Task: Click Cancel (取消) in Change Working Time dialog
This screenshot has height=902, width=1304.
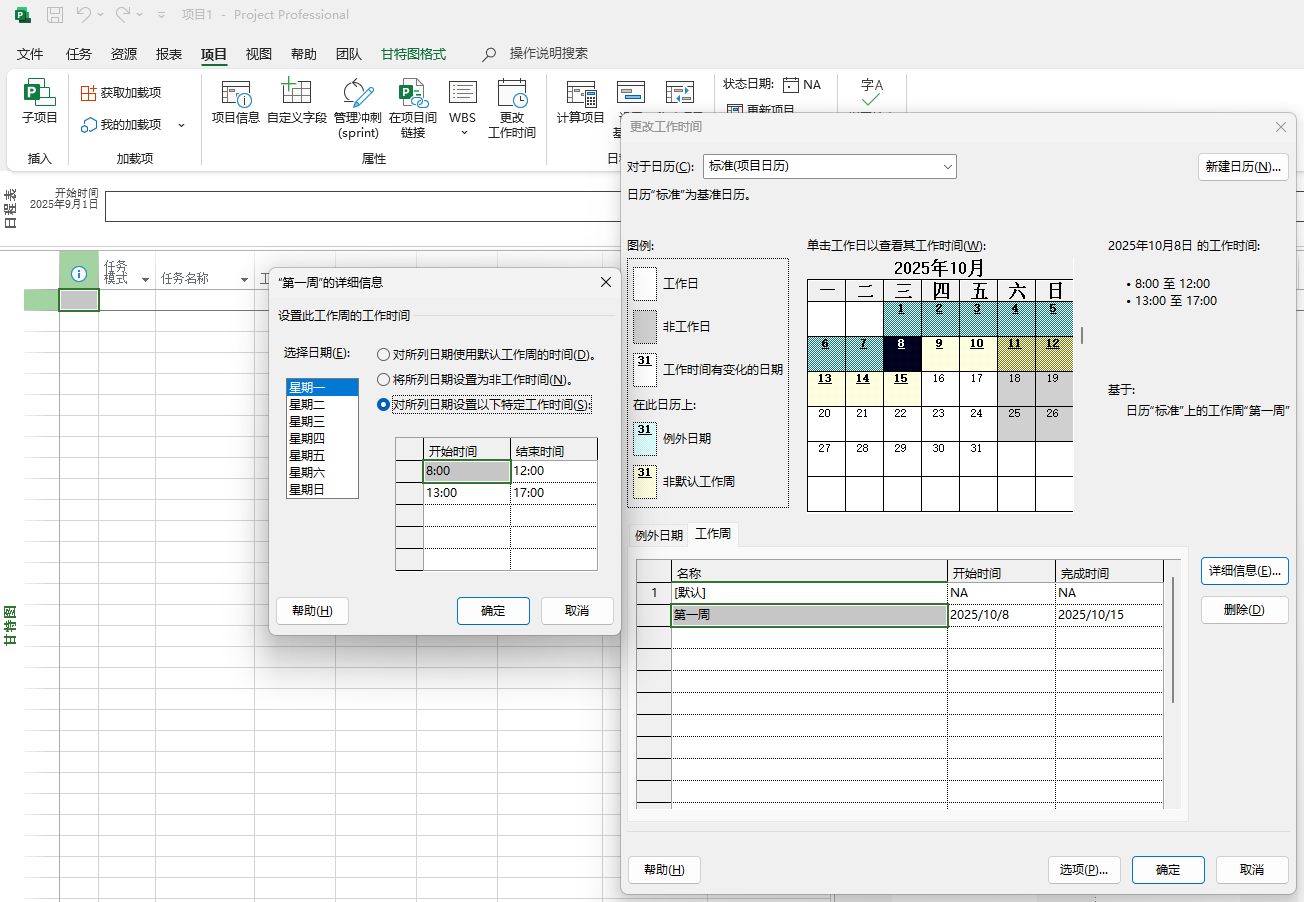Action: (x=1252, y=870)
